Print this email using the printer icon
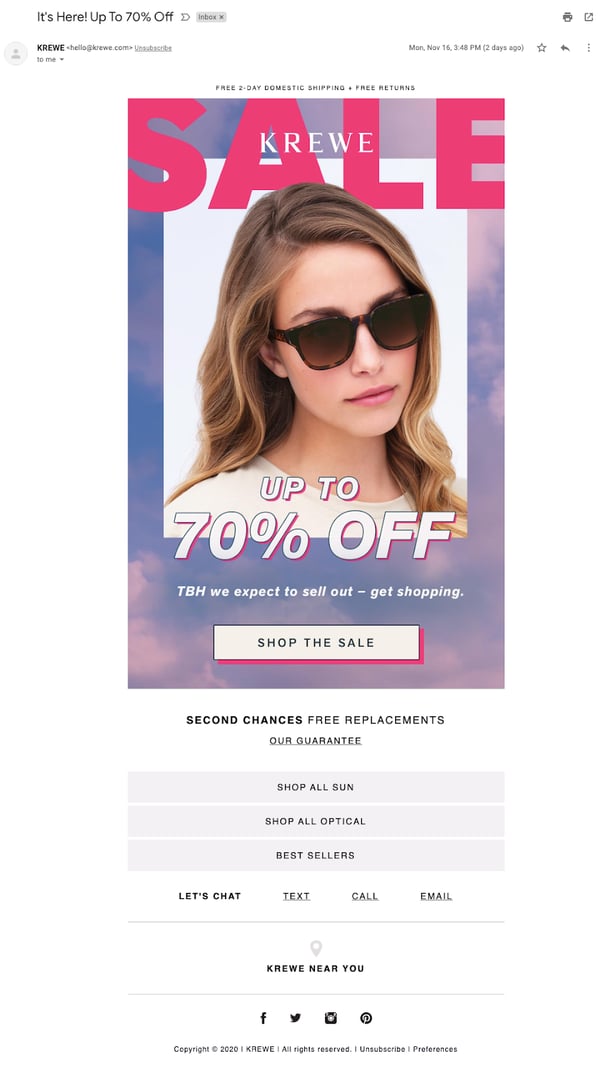 click(x=567, y=17)
